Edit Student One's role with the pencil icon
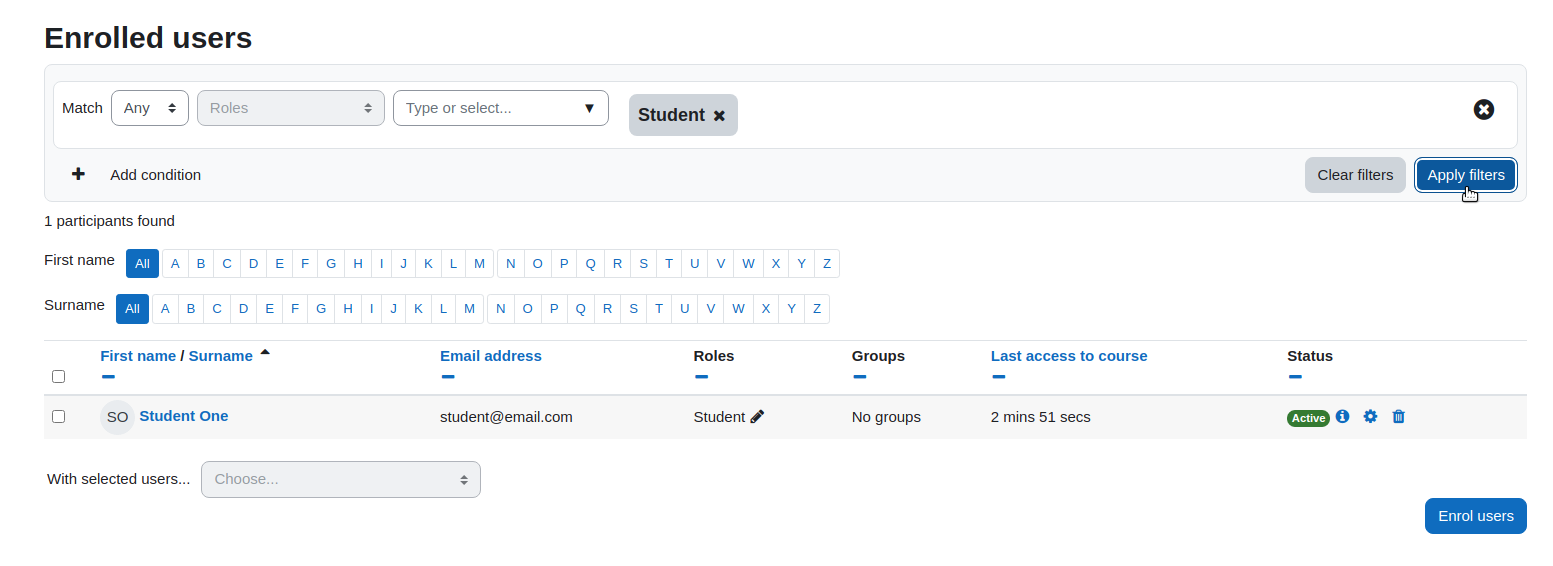Image resolution: width=1553 pixels, height=566 pixels. point(757,417)
